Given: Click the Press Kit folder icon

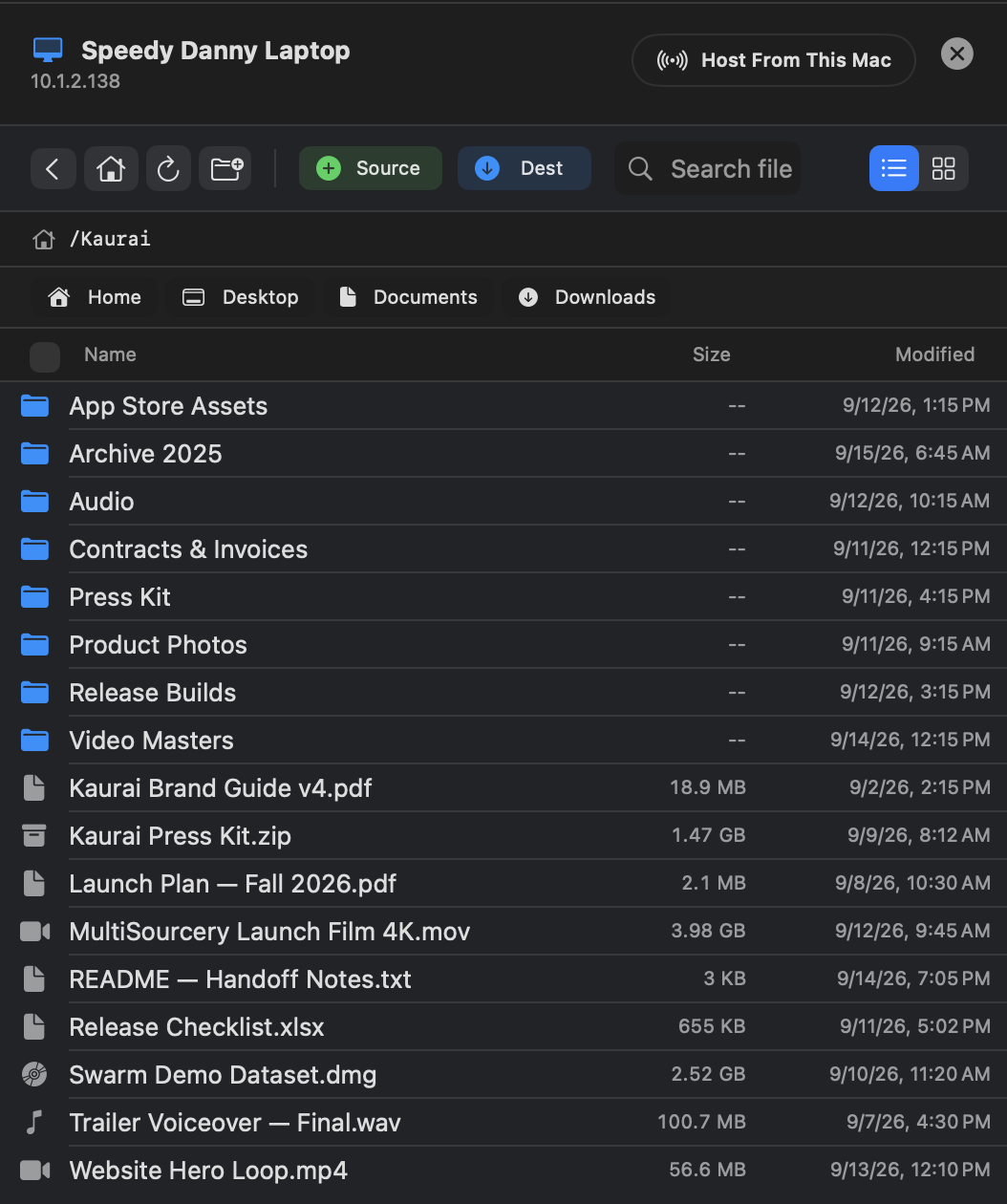Looking at the screenshot, I should 35,597.
